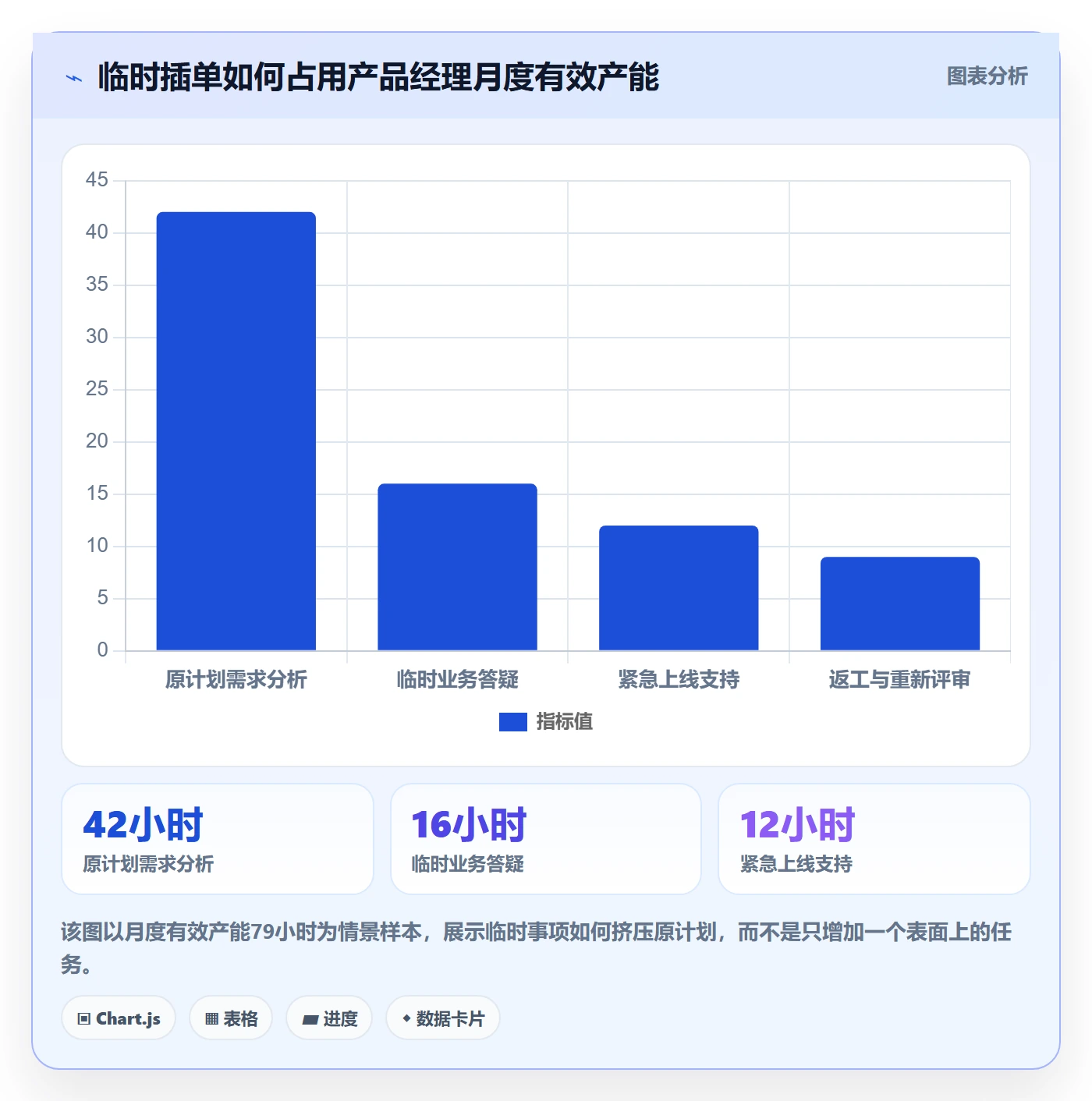Screen dimensions: 1092x1101
Task: Click the x-axis label 临时业务答疑
Action: (x=458, y=680)
